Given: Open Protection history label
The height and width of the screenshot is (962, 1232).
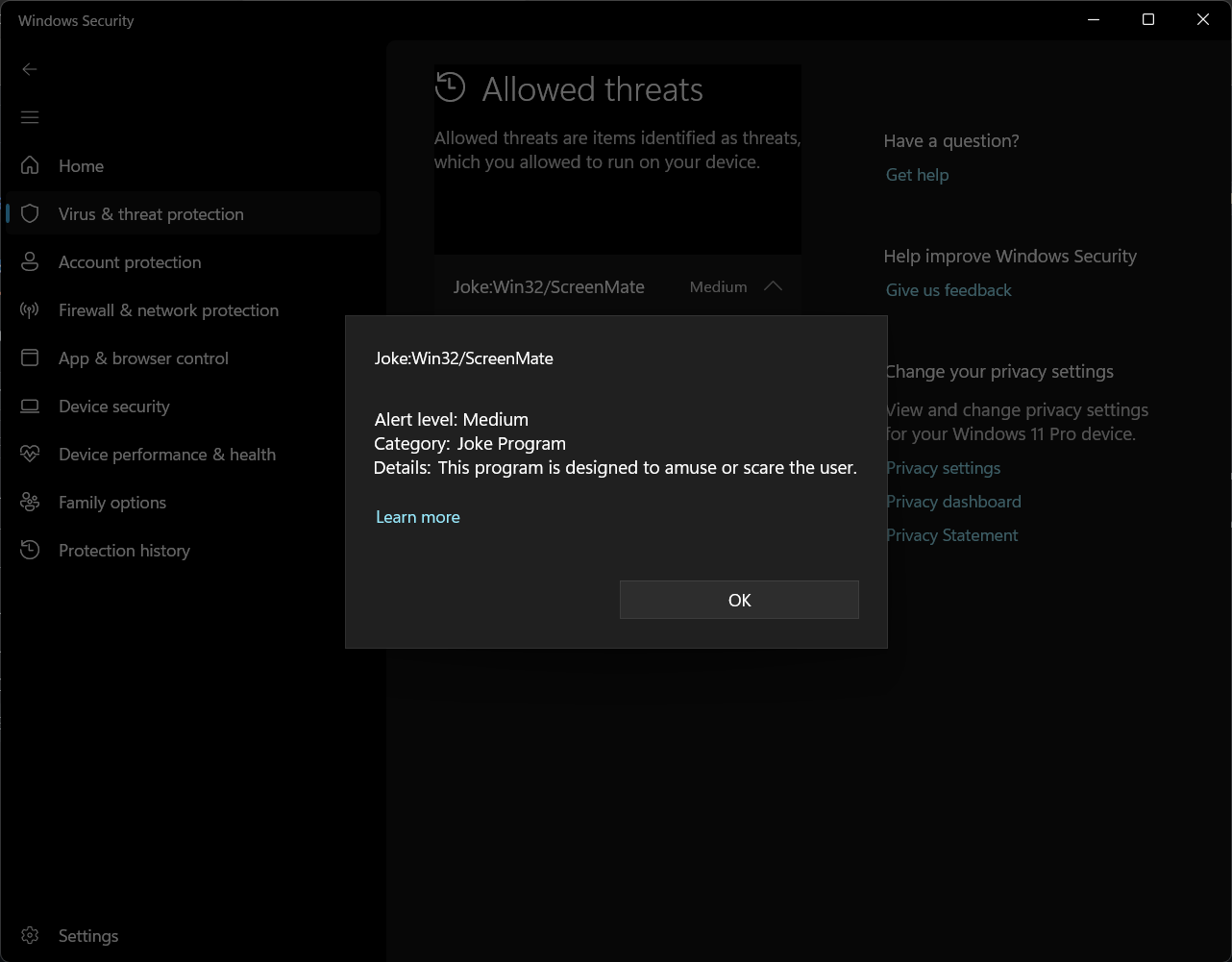Looking at the screenshot, I should (124, 551).
